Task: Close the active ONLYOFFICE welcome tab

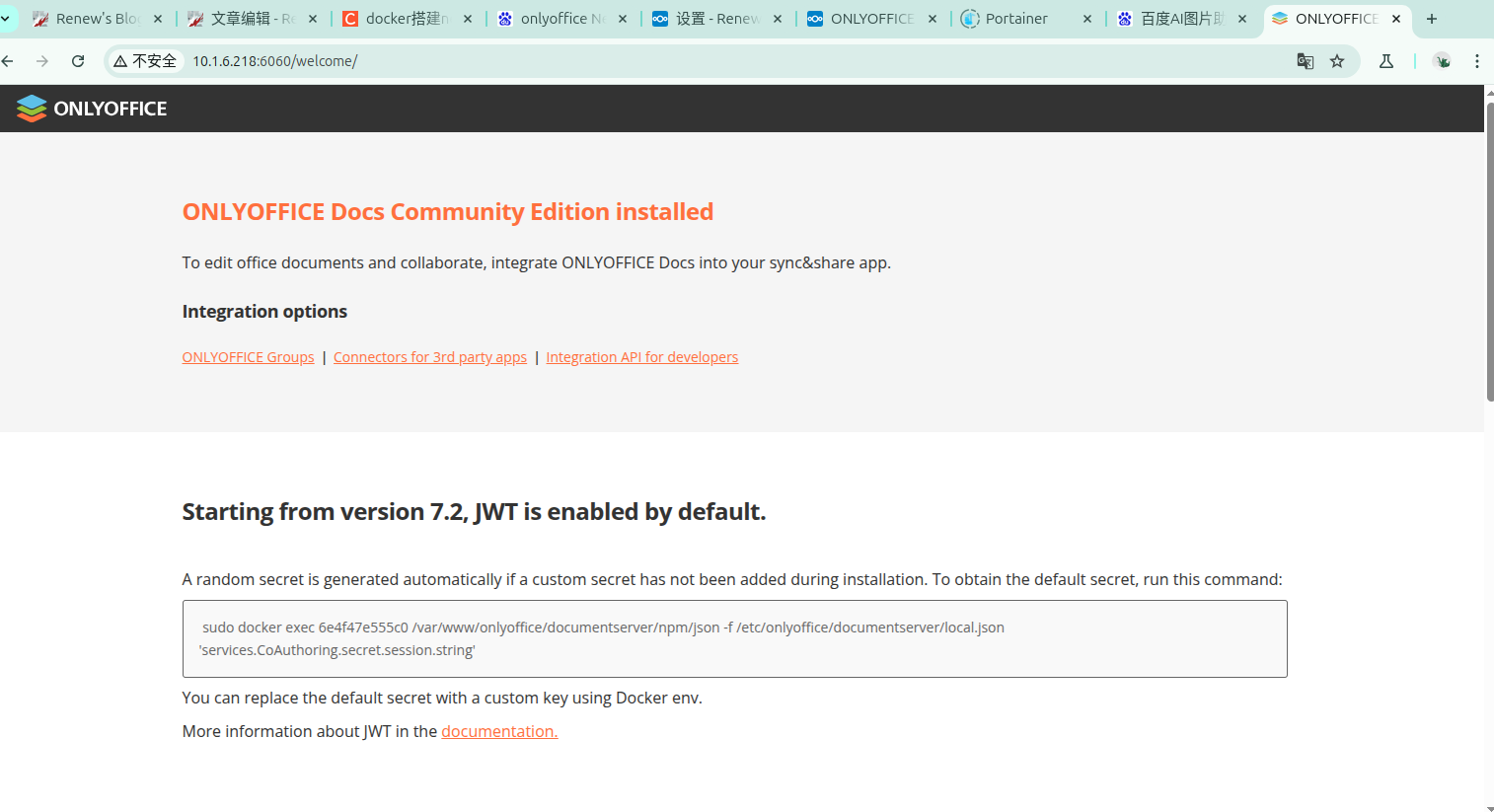Action: point(1396,19)
